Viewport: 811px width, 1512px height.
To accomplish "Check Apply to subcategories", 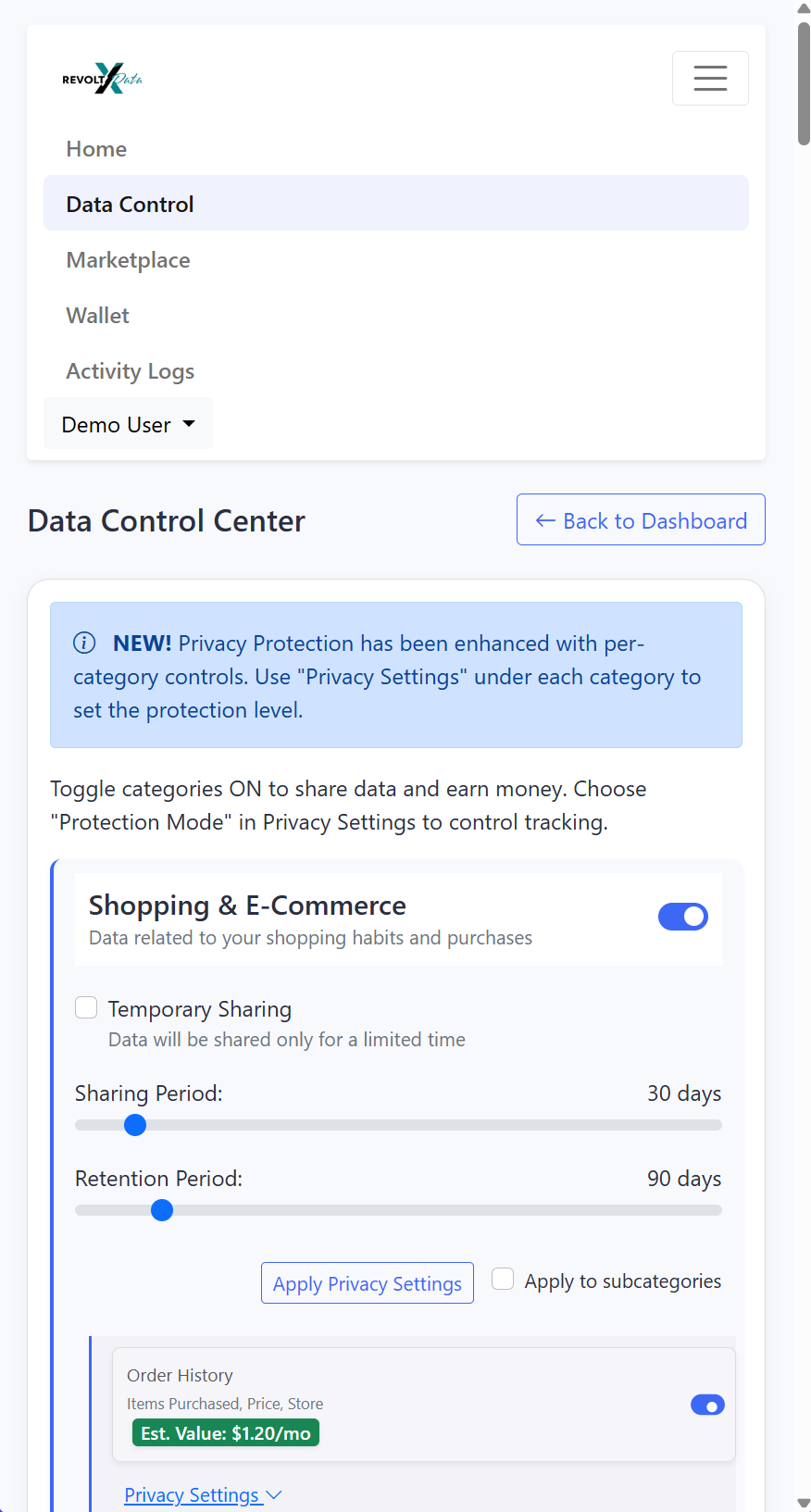I will (502, 1277).
